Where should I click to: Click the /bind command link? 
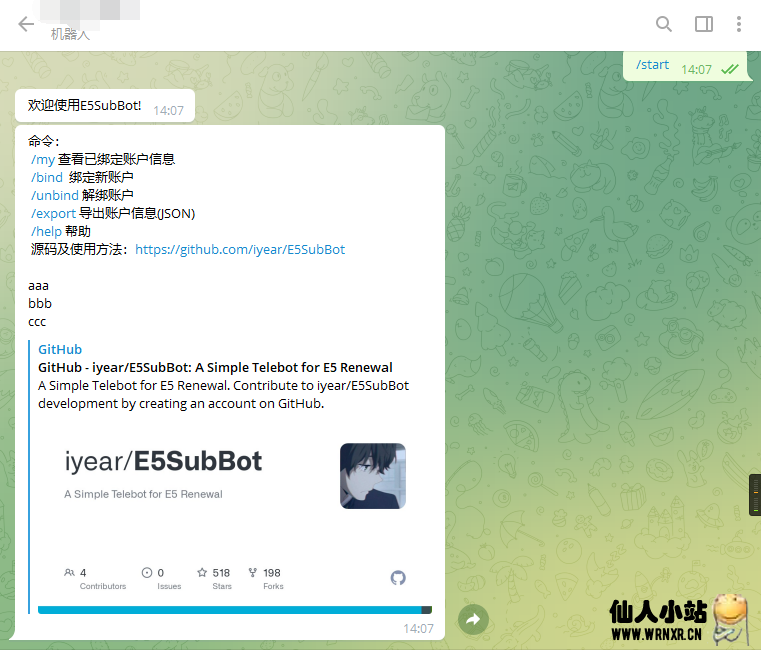tap(47, 177)
